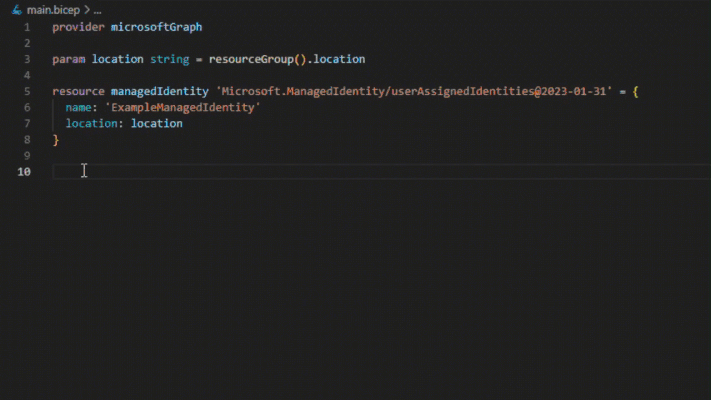This screenshot has width=711, height=400.
Task: Click the 'string' type on line 3
Action: tap(170, 59)
